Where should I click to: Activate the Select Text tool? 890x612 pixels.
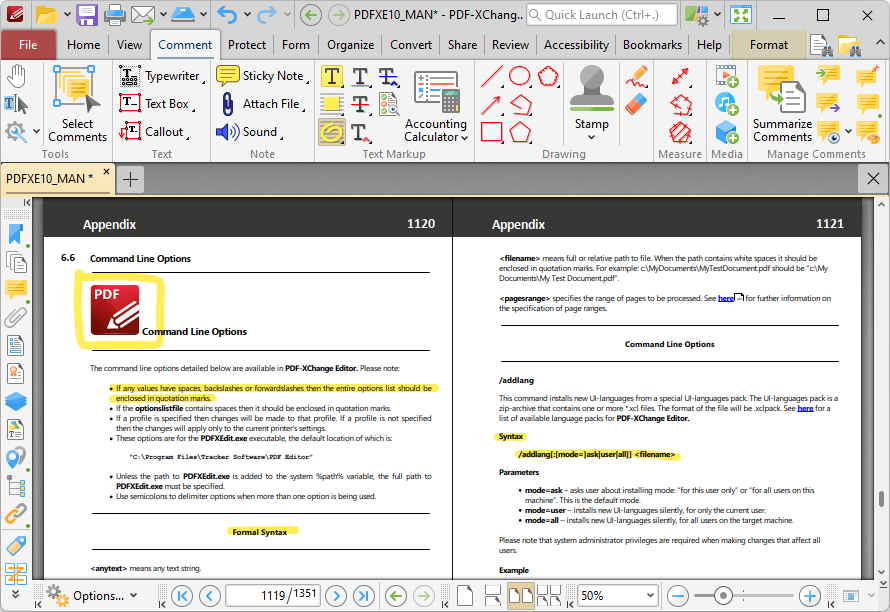(x=16, y=104)
